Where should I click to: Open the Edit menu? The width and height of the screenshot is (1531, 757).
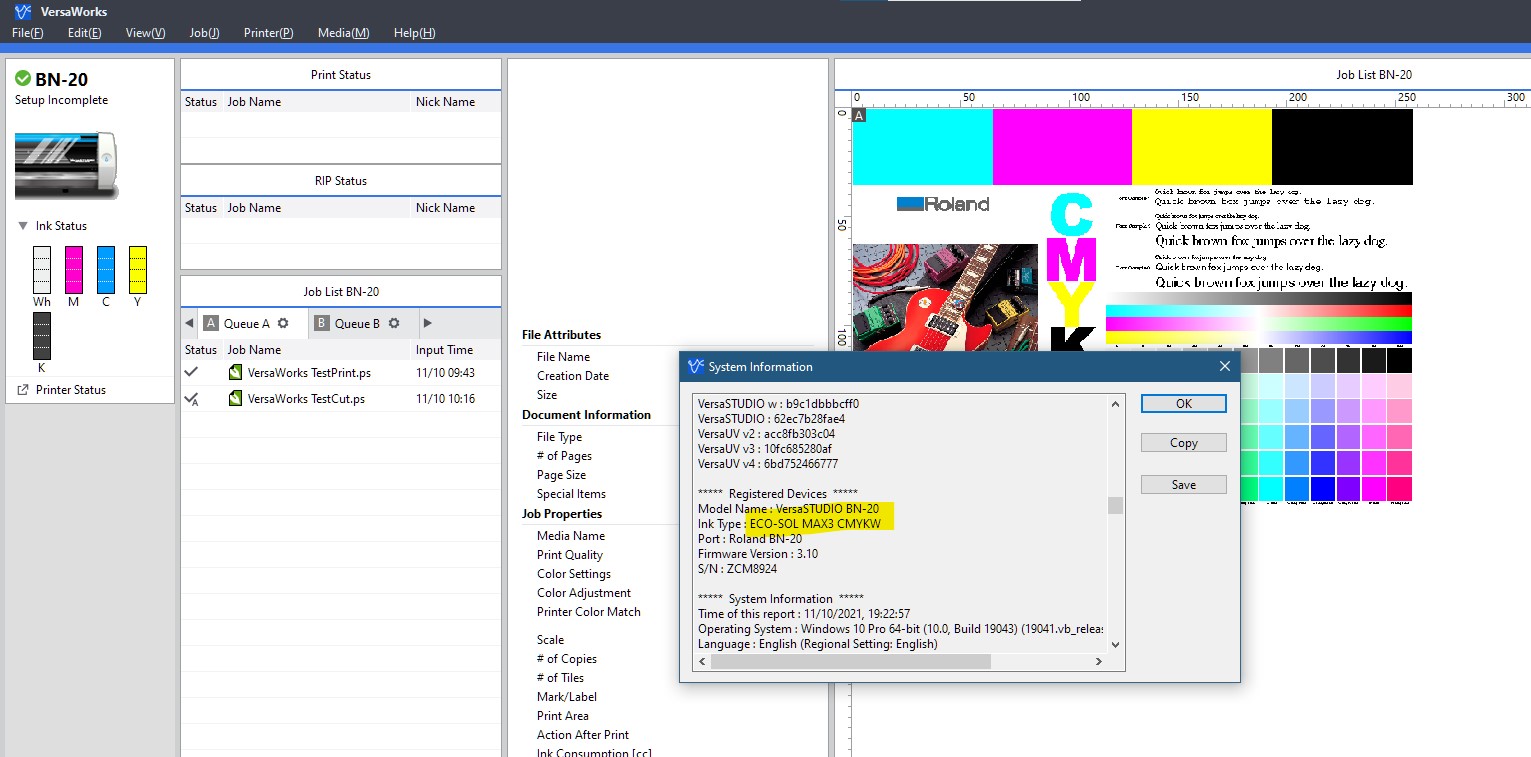(84, 33)
